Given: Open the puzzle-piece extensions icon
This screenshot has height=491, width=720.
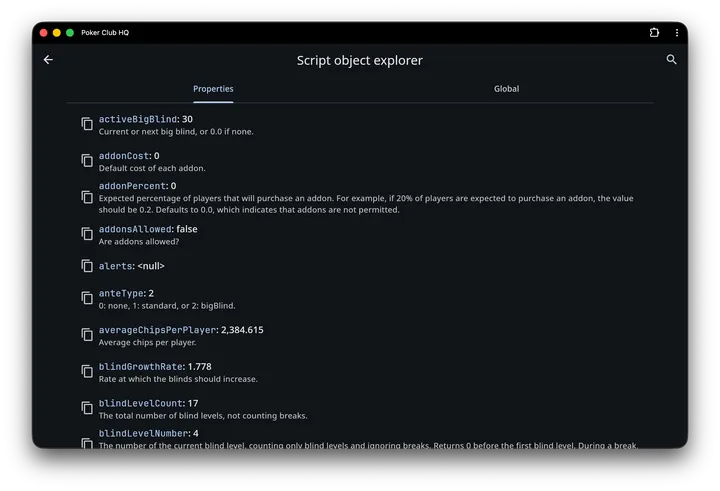Looking at the screenshot, I should [654, 33].
